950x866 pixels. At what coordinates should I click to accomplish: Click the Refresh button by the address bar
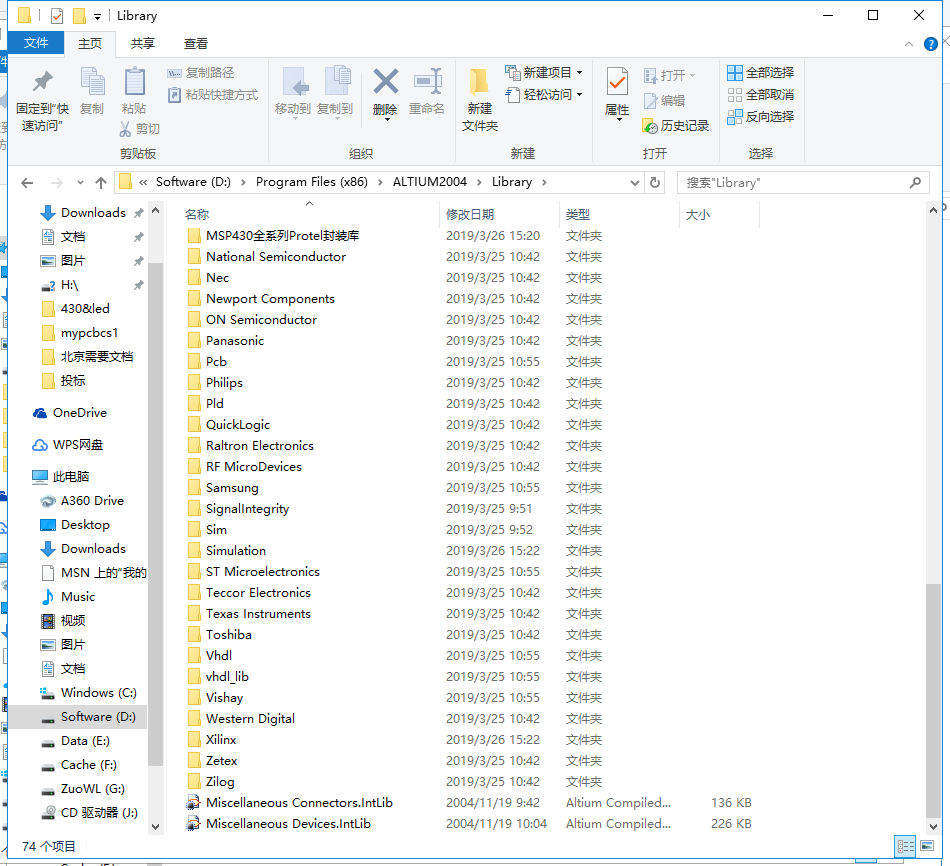pos(655,182)
